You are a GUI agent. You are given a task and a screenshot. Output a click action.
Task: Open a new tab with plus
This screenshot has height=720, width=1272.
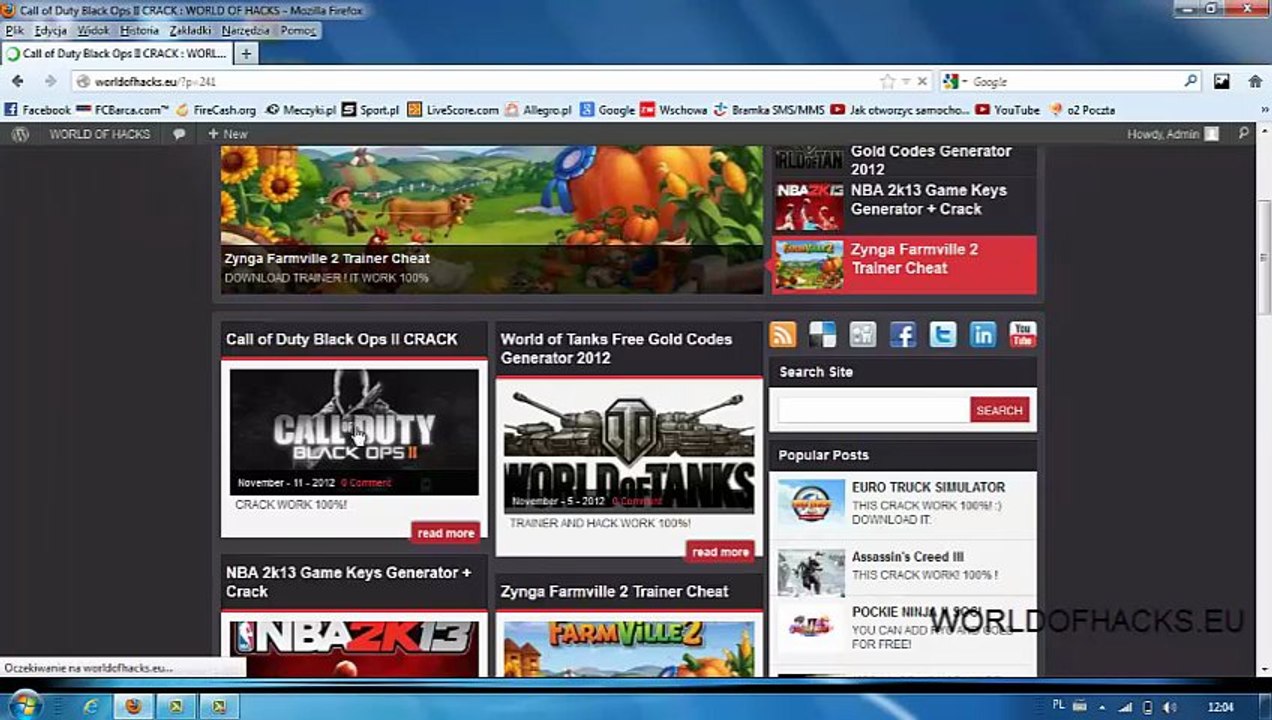tap(246, 53)
